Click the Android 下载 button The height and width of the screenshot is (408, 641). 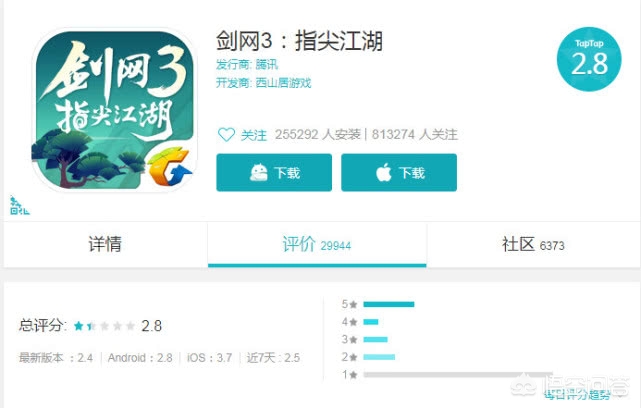(274, 173)
